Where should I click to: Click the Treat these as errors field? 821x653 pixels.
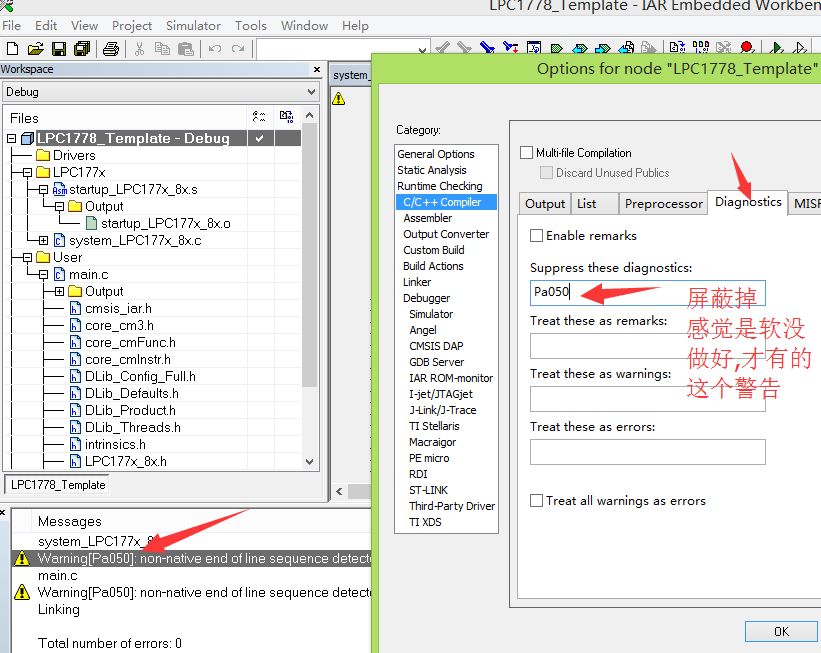(648, 452)
